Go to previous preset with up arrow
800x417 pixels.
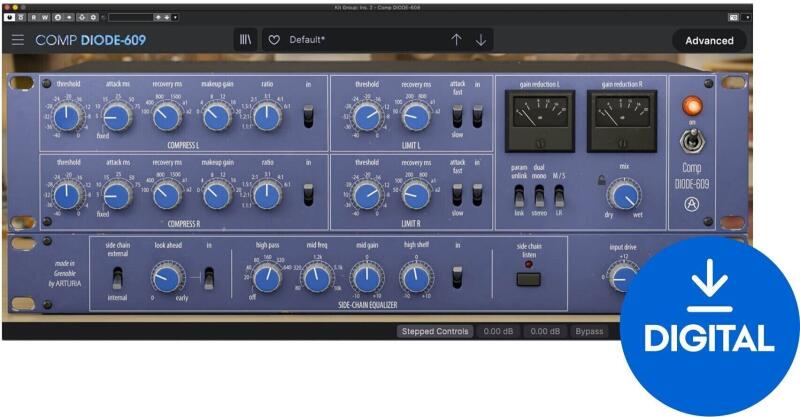pos(456,40)
